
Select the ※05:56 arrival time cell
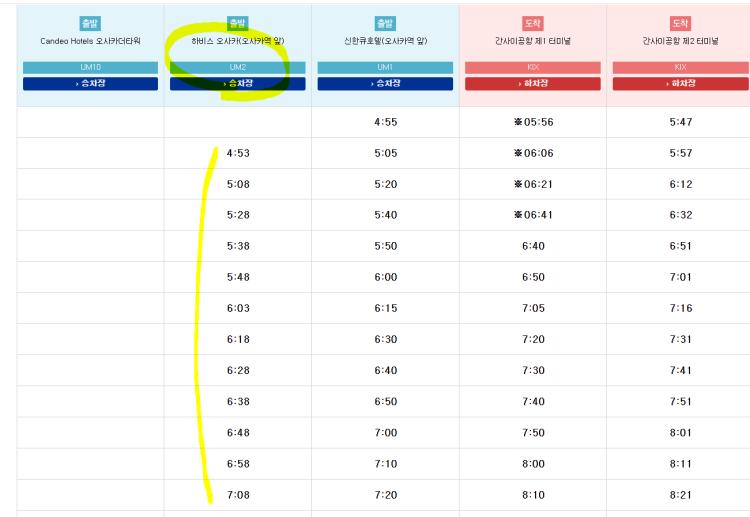(x=532, y=122)
